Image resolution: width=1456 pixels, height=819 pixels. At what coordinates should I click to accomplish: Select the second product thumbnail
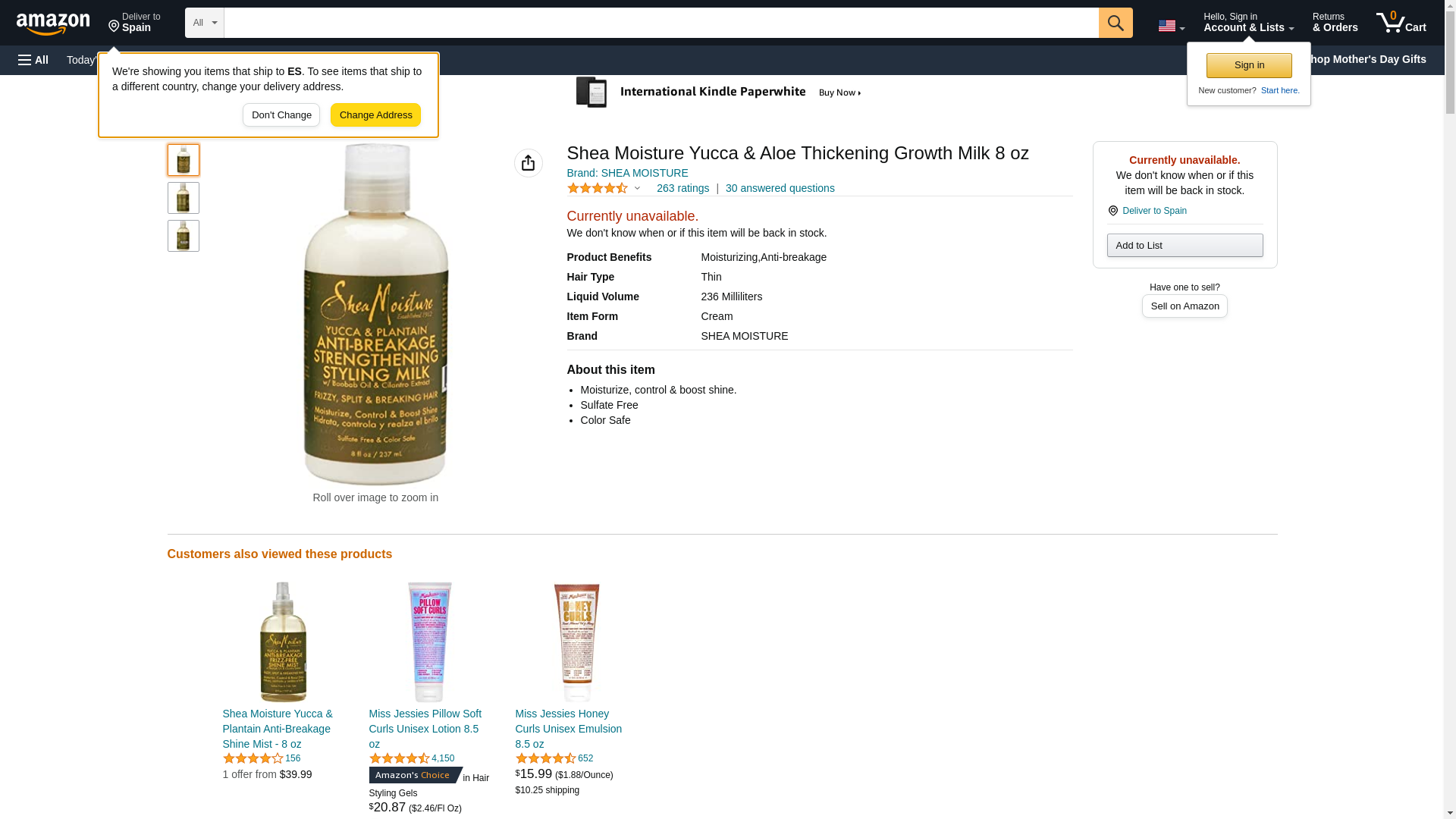[184, 198]
